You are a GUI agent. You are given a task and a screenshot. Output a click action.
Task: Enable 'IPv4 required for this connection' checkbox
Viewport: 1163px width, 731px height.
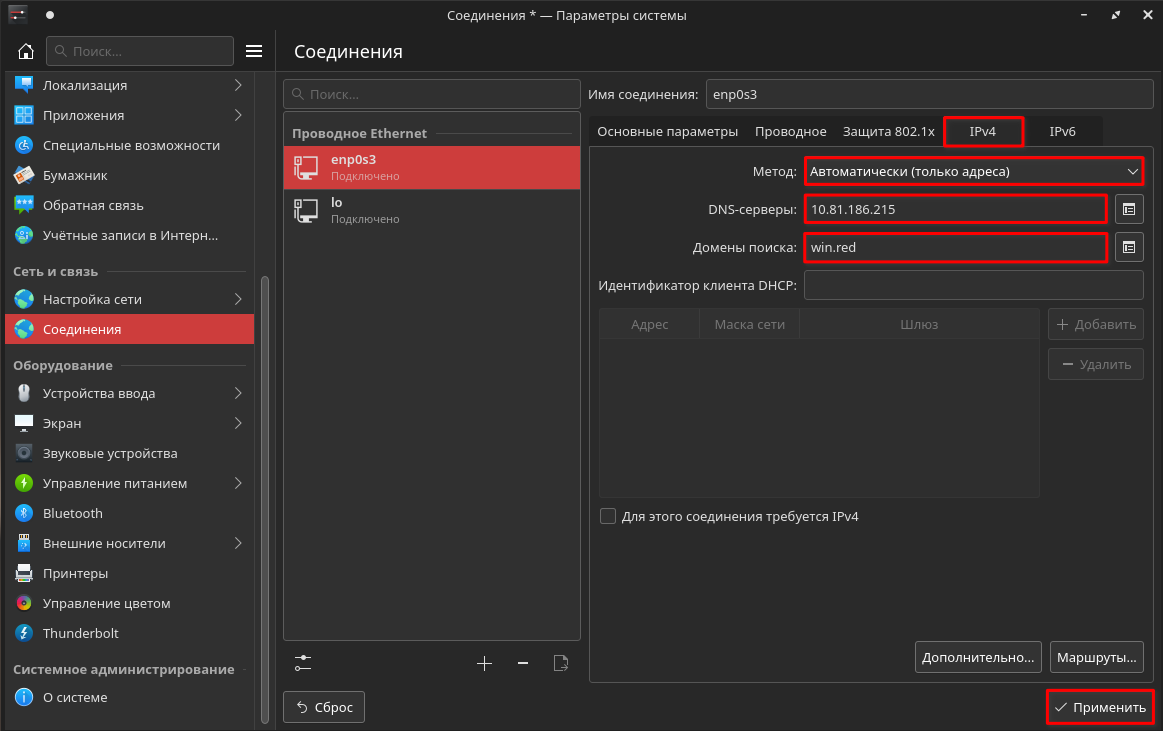tap(608, 517)
